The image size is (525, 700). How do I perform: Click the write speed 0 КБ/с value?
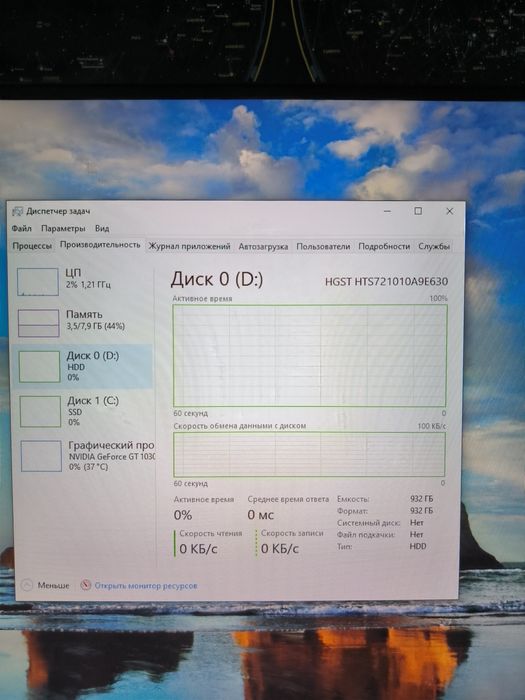coord(280,549)
